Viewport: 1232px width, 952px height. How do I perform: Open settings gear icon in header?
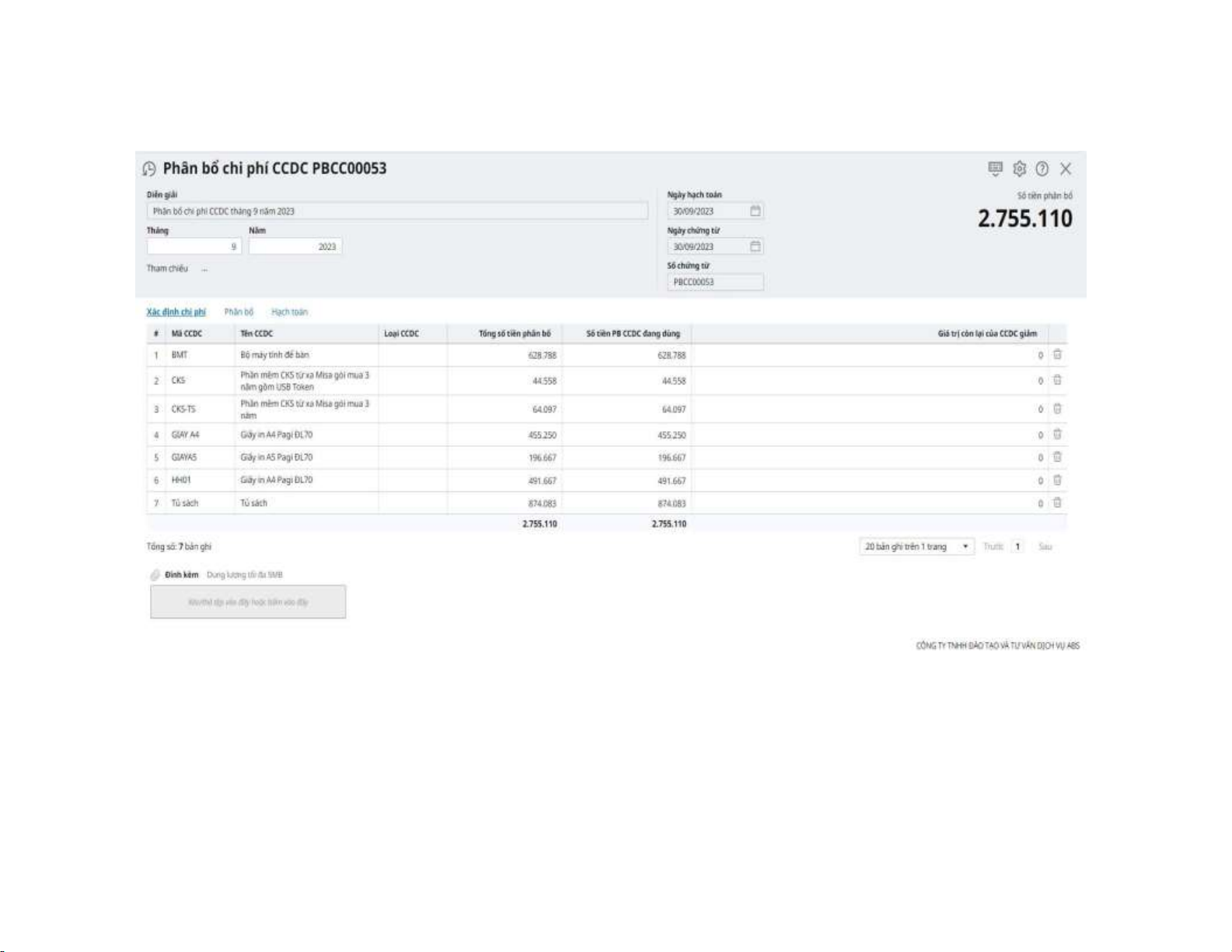pyautogui.click(x=1020, y=169)
